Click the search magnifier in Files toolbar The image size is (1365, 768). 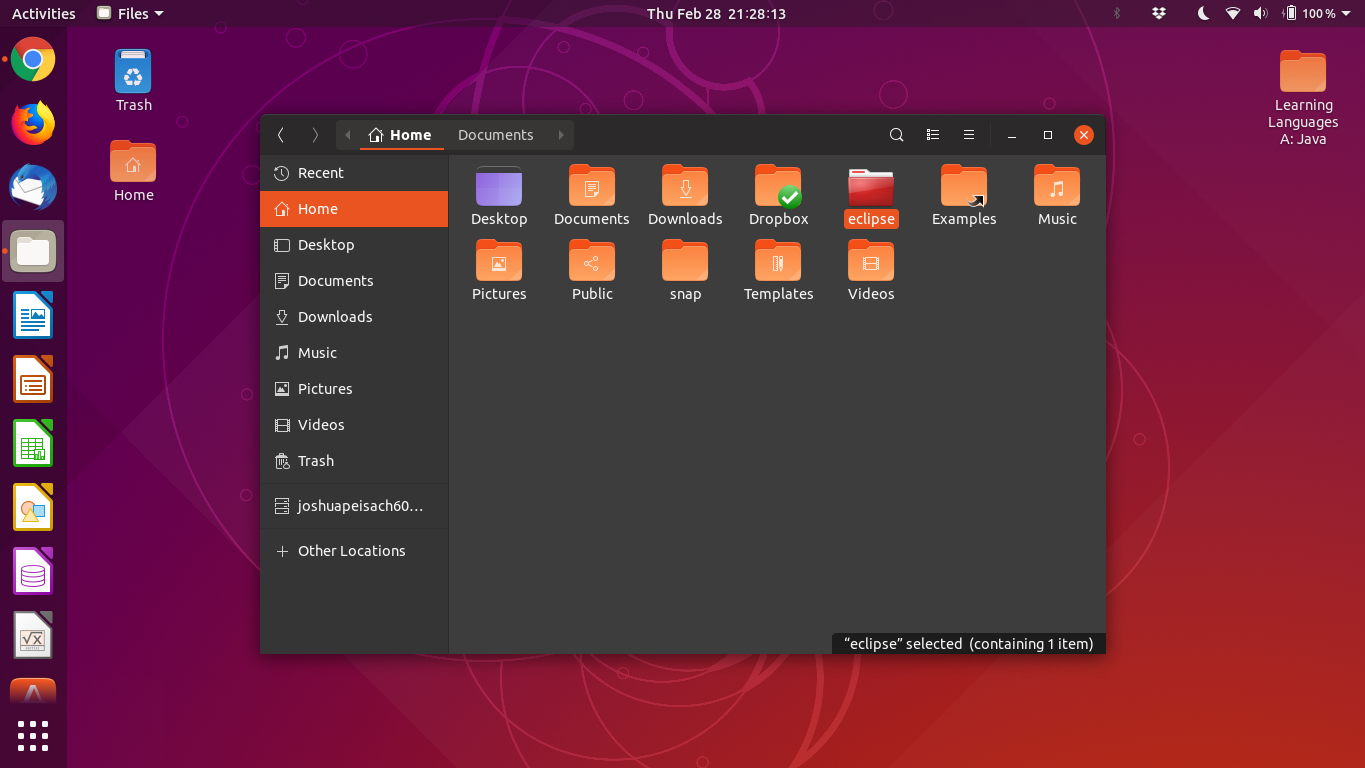pyautogui.click(x=897, y=135)
